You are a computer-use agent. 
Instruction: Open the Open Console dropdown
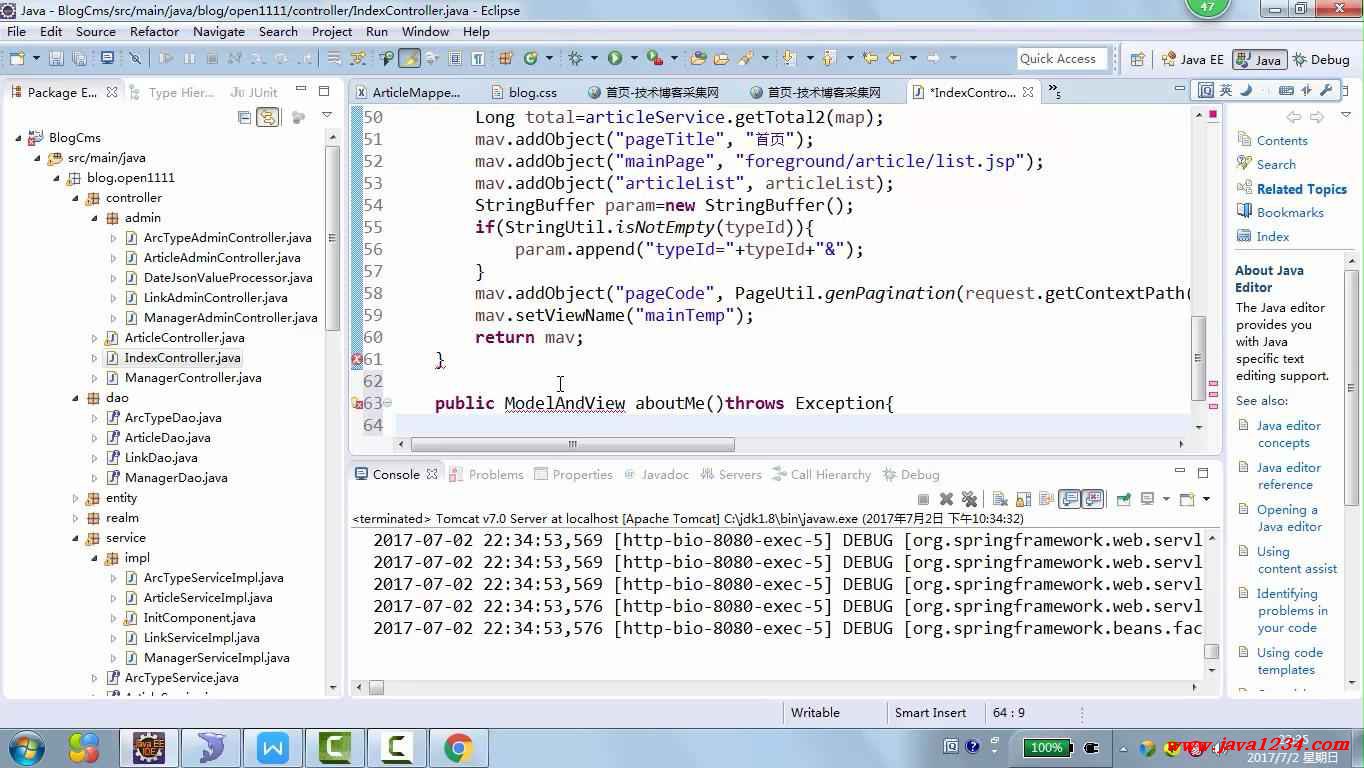coord(1206,499)
